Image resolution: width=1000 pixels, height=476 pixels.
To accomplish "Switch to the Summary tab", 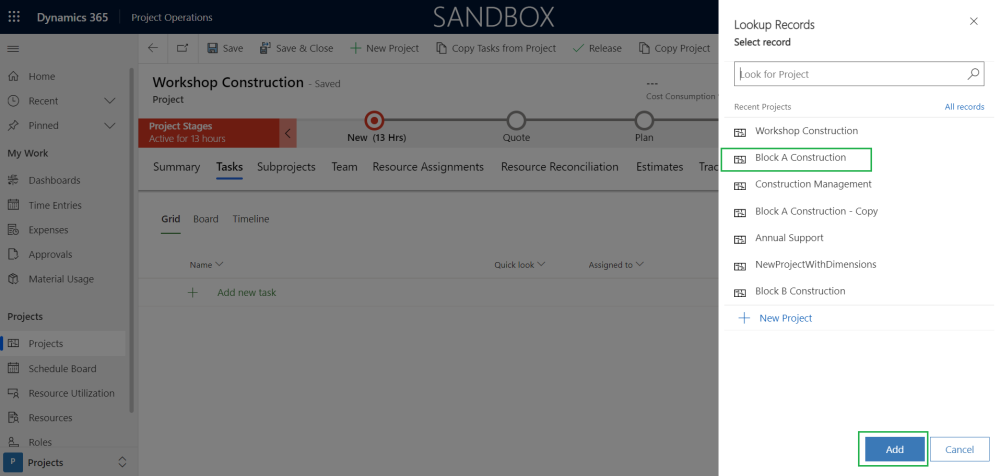I will (x=176, y=167).
